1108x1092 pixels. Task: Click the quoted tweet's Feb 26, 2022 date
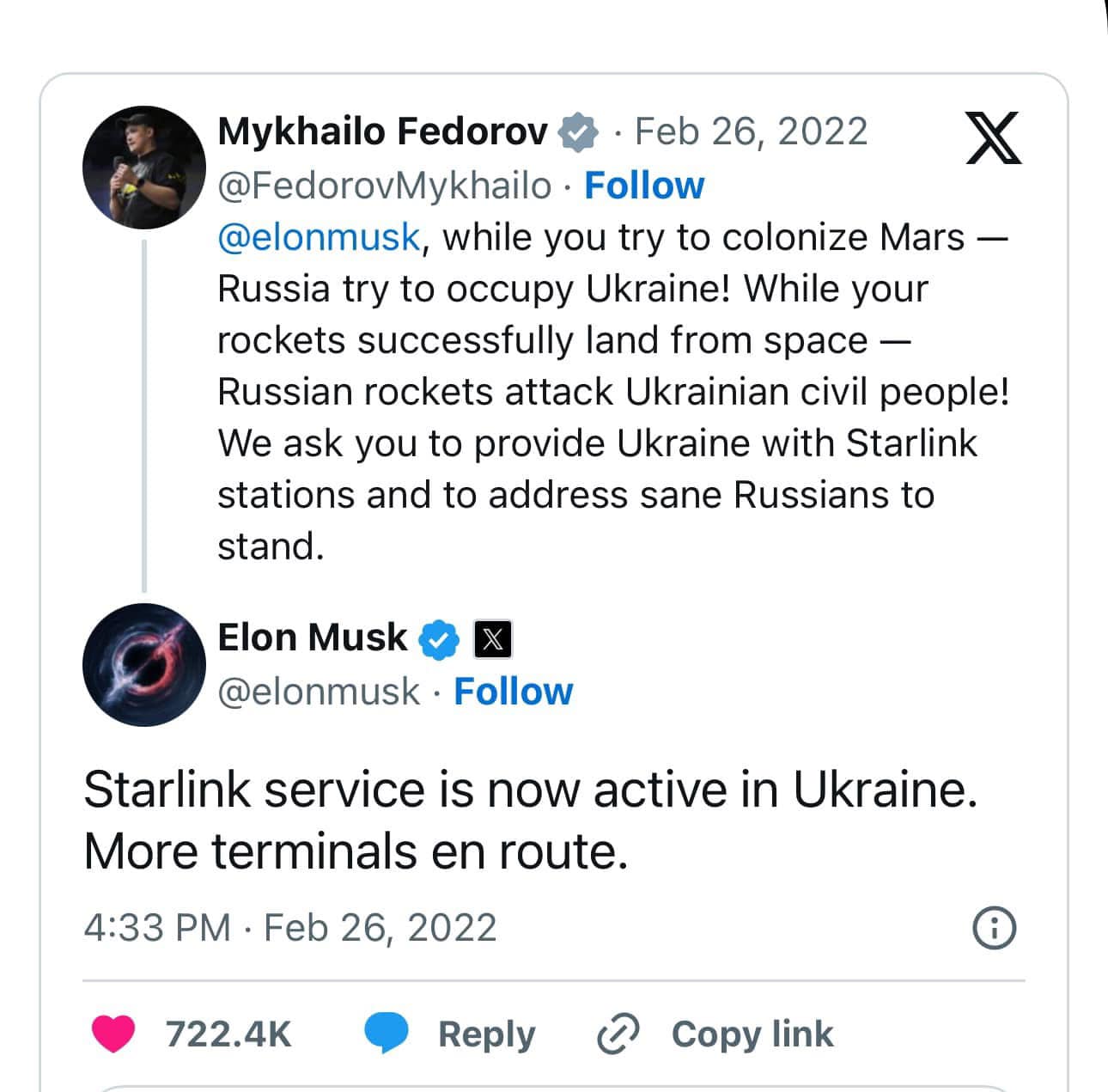tap(751, 132)
